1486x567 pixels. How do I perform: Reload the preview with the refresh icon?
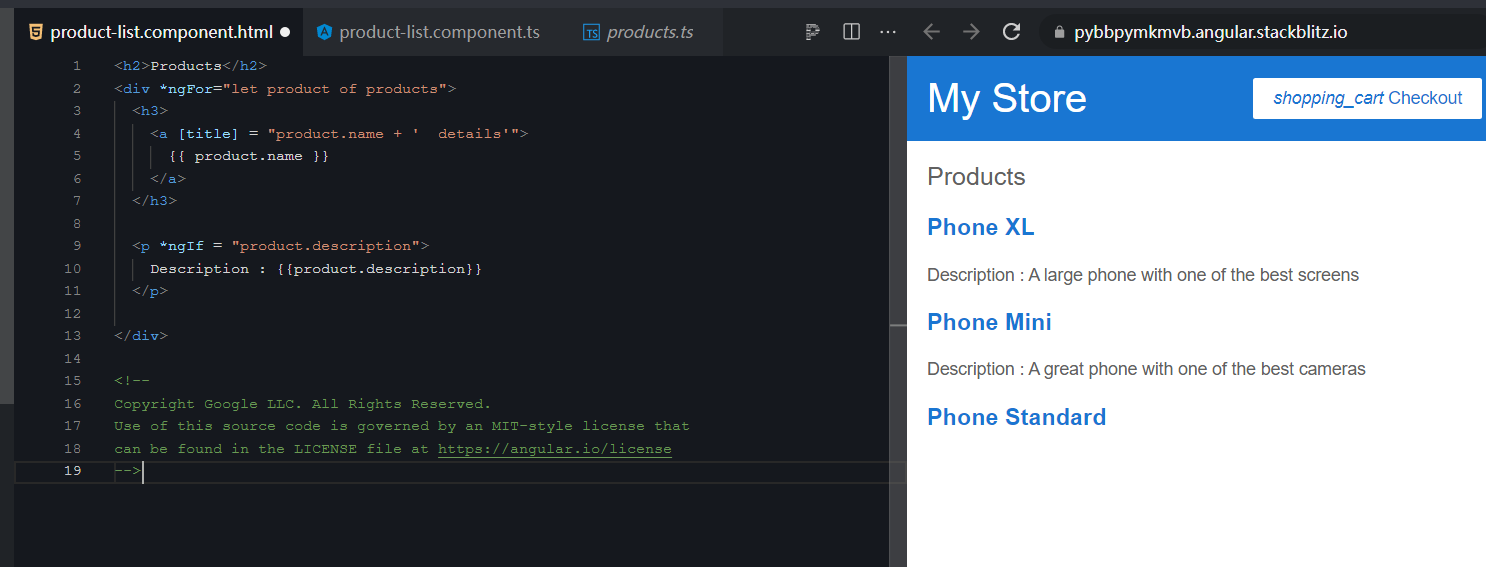1011,32
